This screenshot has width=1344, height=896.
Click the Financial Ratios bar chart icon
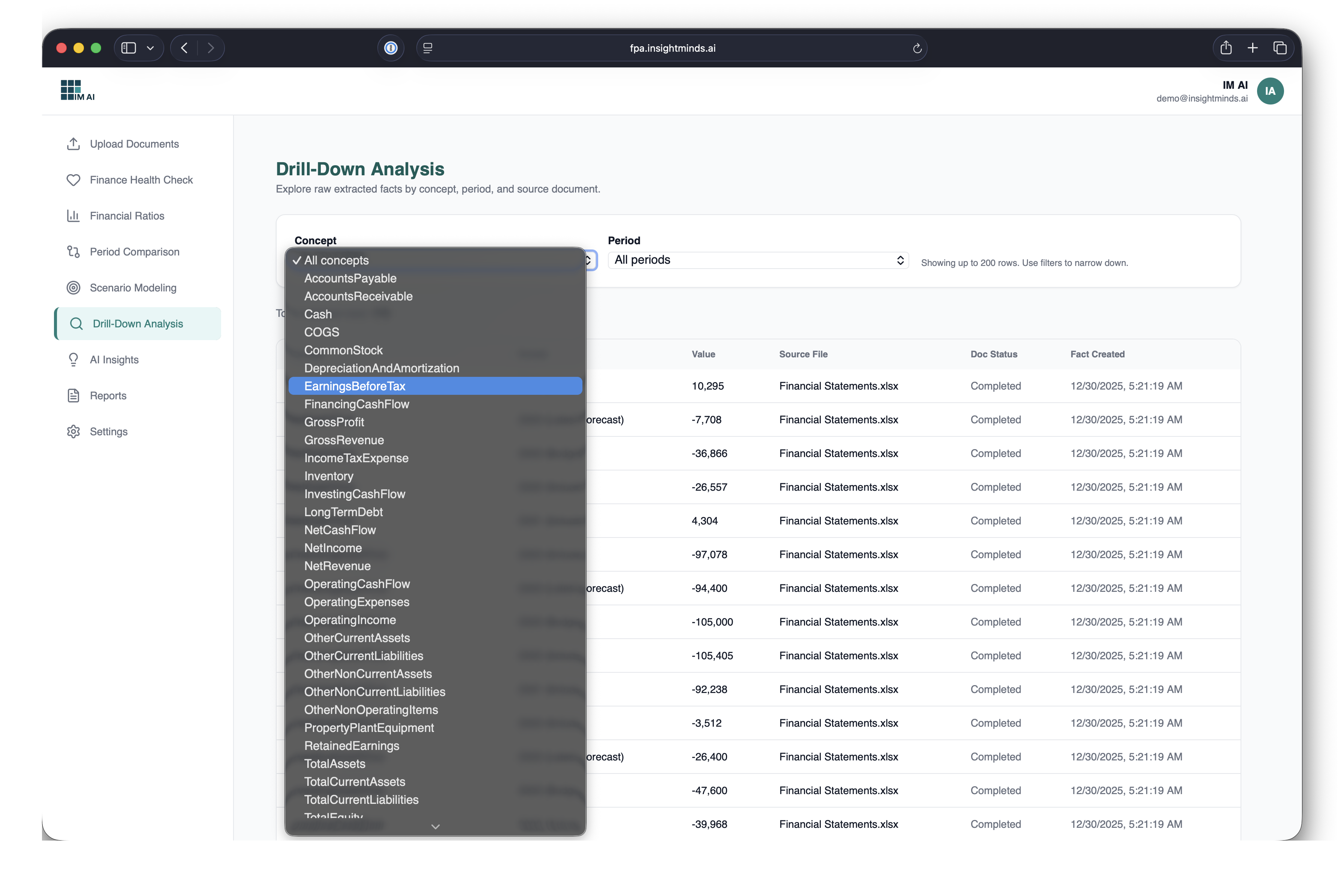click(x=73, y=216)
